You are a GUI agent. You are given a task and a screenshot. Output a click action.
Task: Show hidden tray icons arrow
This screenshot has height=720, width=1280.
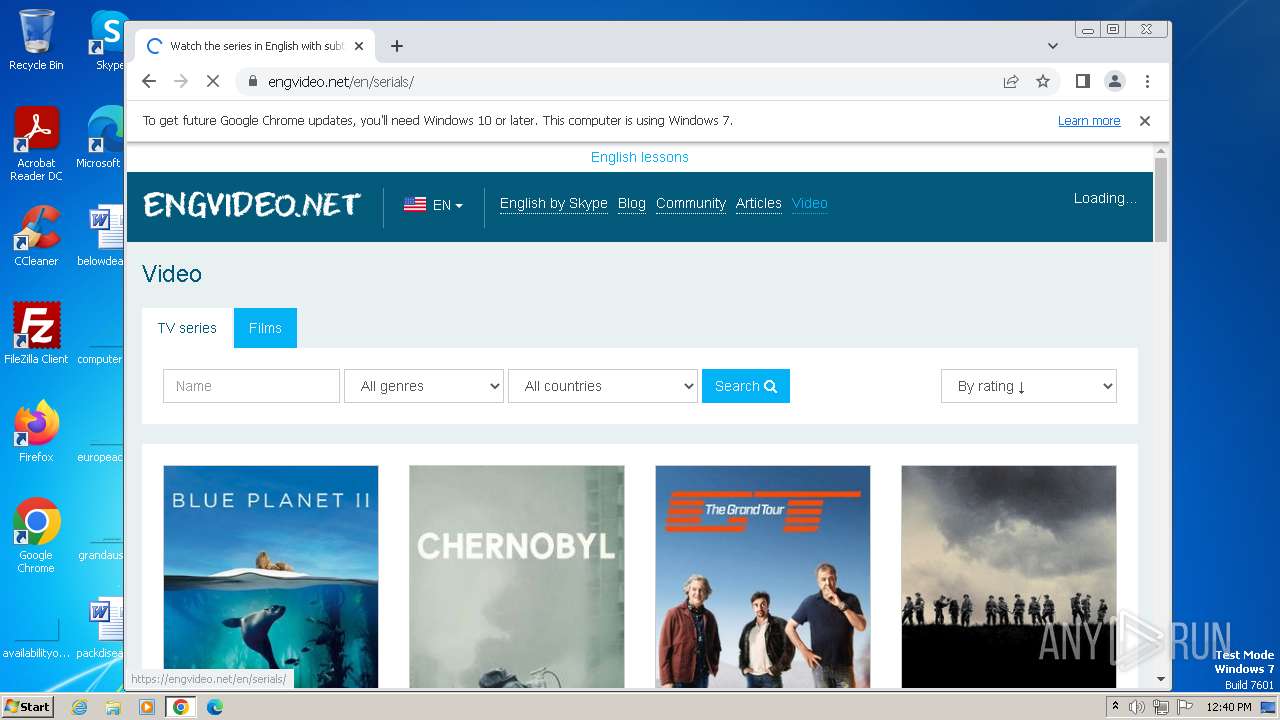[x=1116, y=707]
